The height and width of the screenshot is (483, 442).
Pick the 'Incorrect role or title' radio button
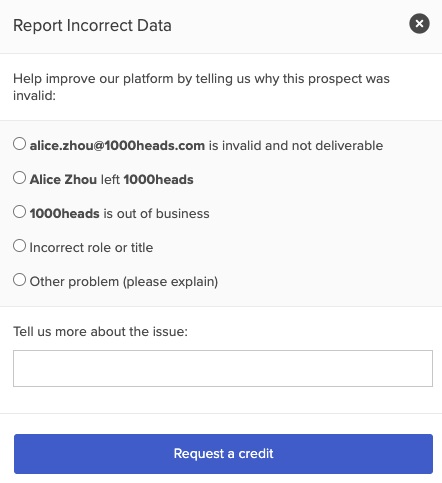[19, 246]
